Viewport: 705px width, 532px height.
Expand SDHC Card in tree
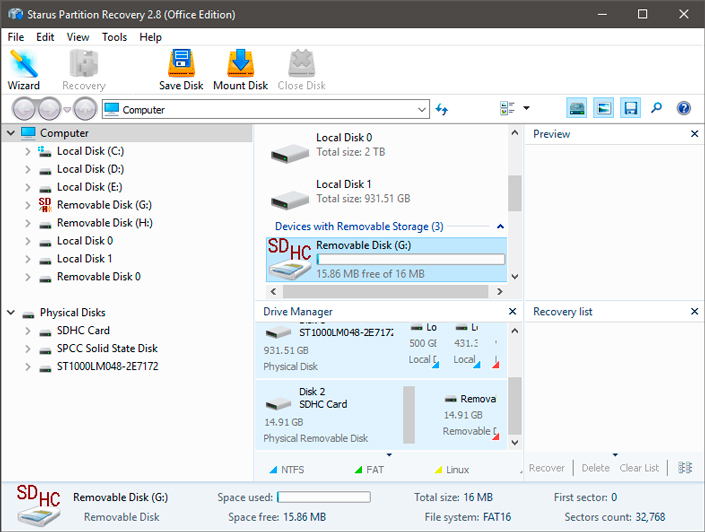(28, 331)
